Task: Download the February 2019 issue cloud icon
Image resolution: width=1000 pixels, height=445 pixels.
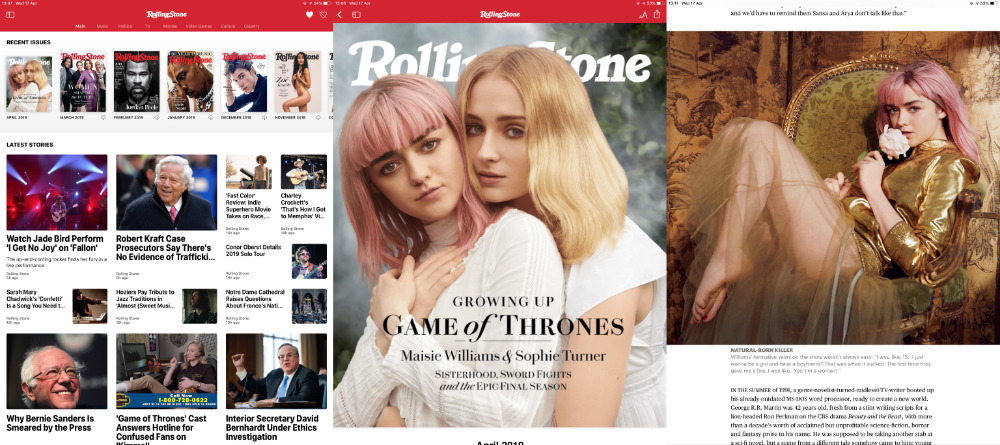Action: click(156, 117)
